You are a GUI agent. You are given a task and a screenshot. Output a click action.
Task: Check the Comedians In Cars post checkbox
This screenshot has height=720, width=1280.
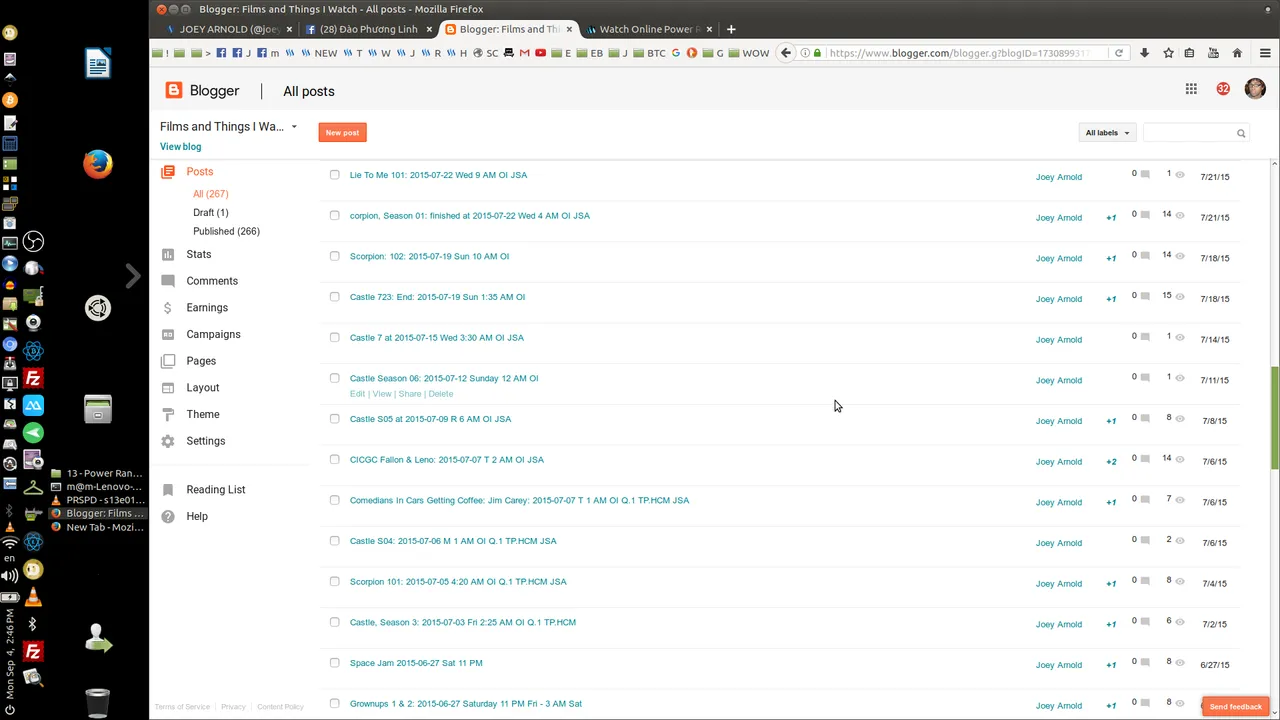(x=335, y=500)
